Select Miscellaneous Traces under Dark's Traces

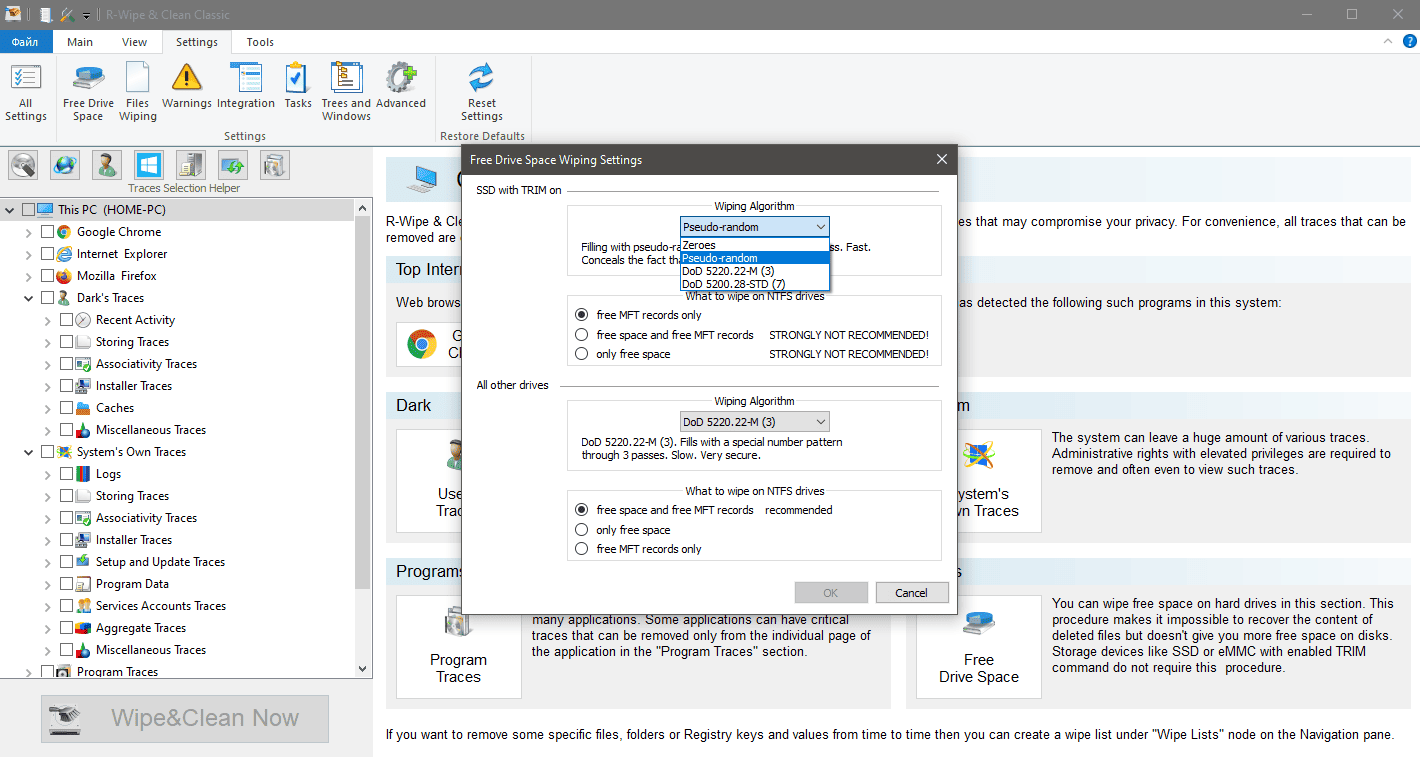pos(151,430)
